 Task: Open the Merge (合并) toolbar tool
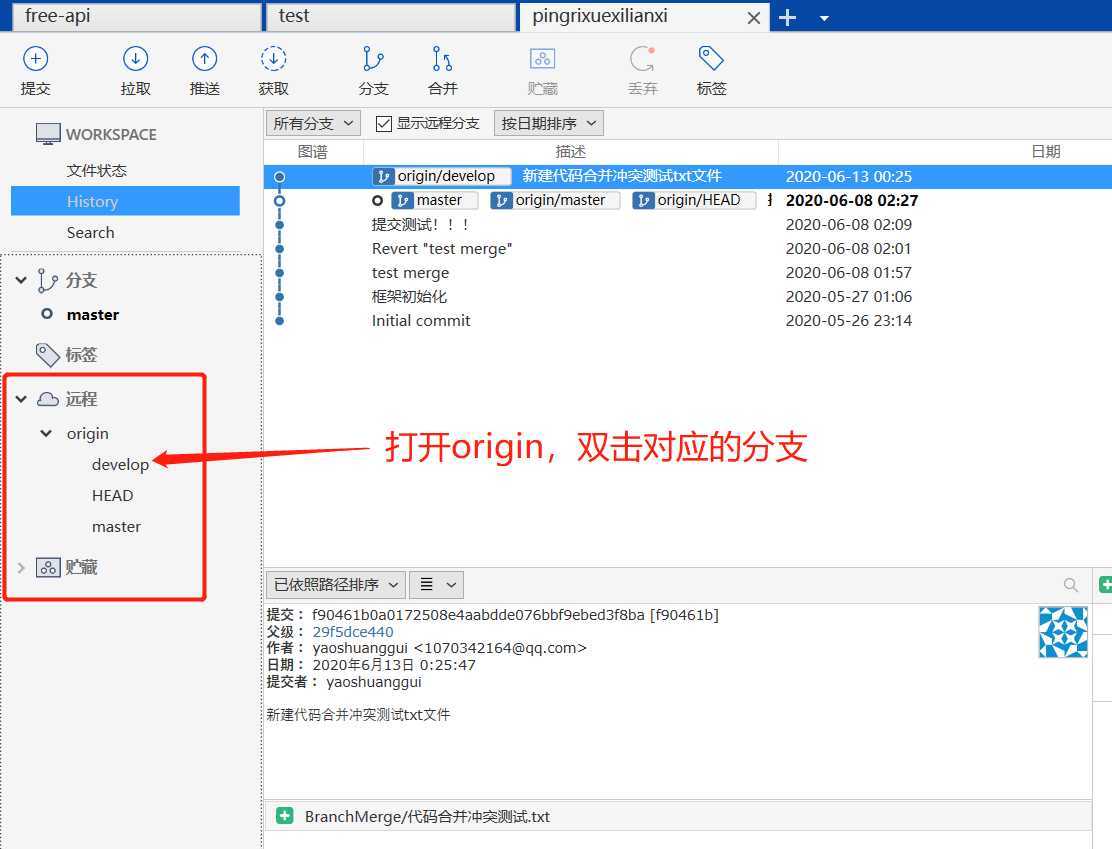click(x=443, y=59)
